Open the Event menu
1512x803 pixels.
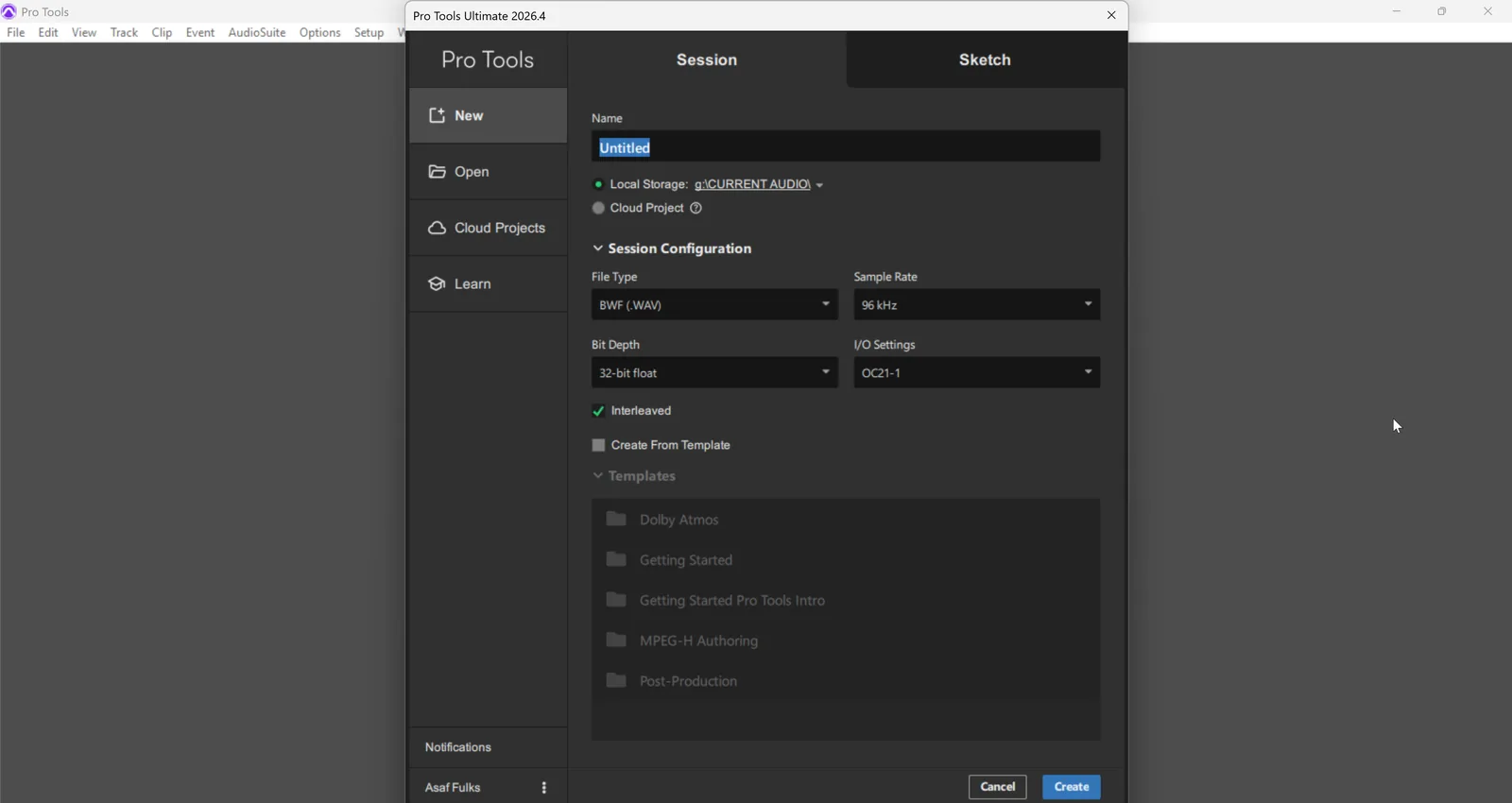pos(200,33)
